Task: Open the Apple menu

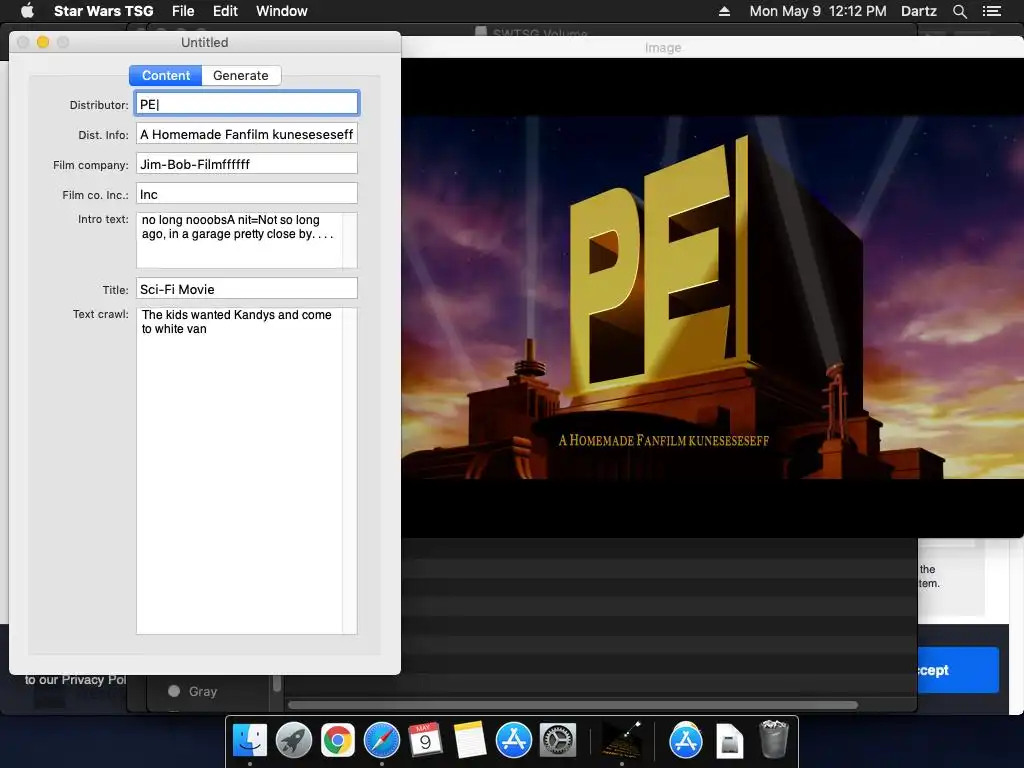Action: (27, 10)
